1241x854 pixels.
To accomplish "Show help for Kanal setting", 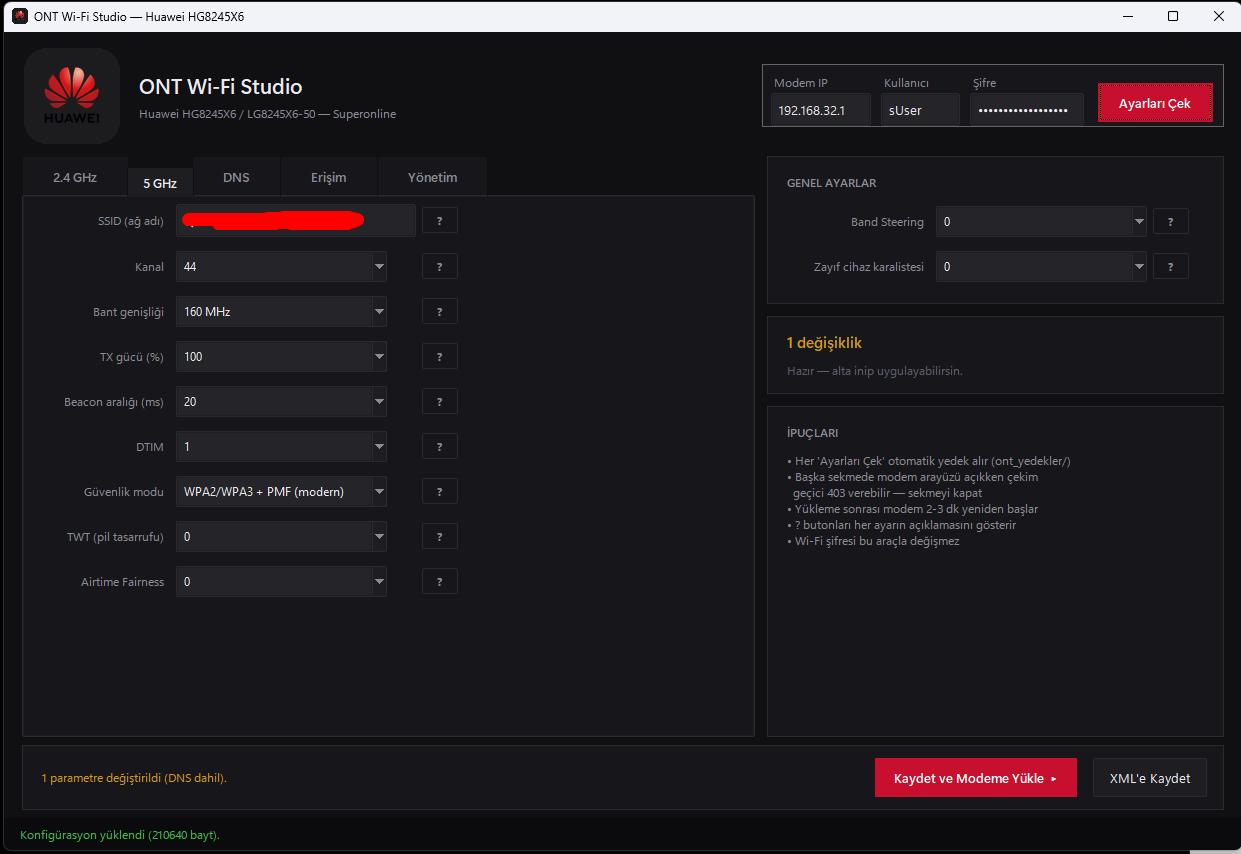I will (440, 266).
